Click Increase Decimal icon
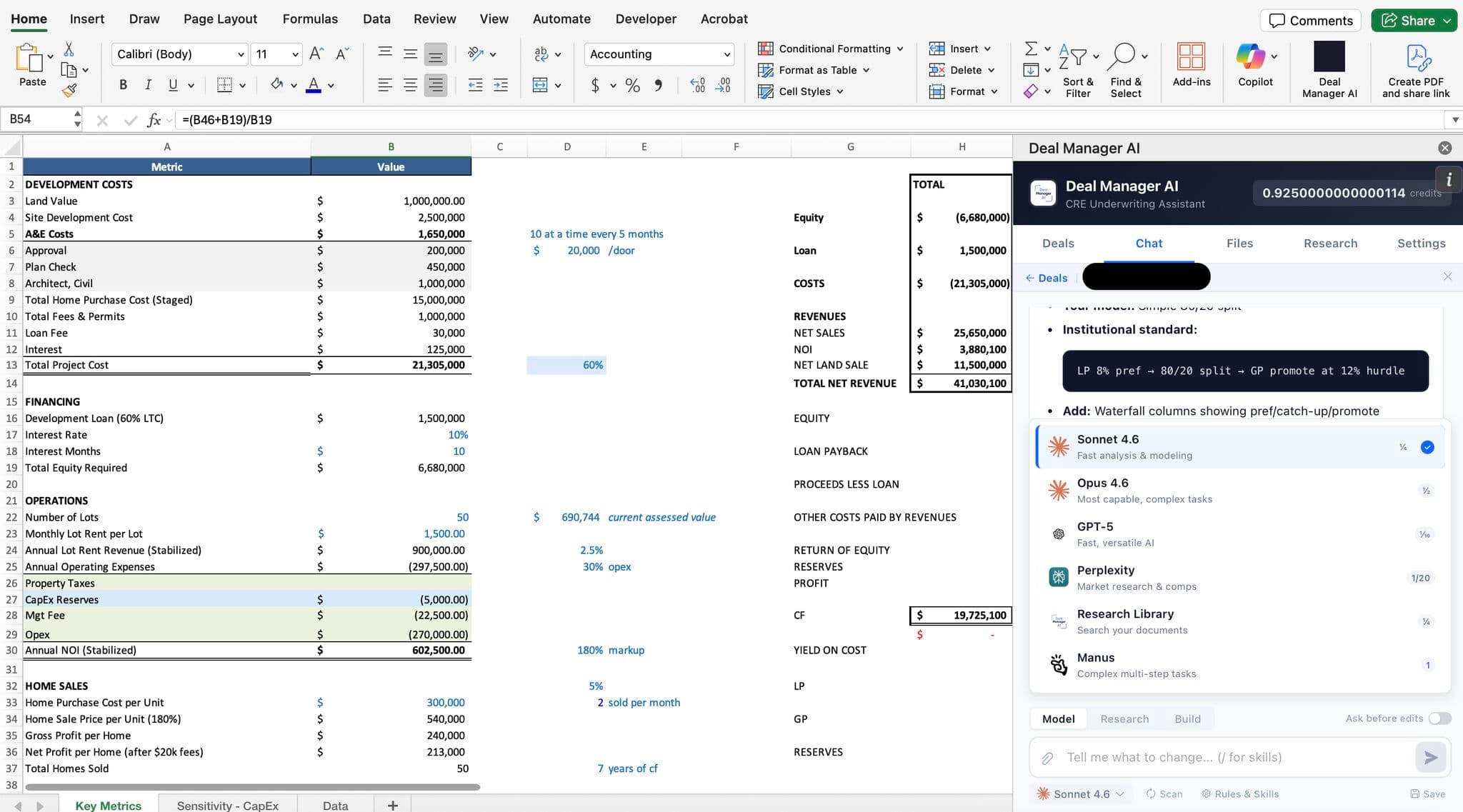Viewport: 1463px width, 812px height. [x=697, y=86]
